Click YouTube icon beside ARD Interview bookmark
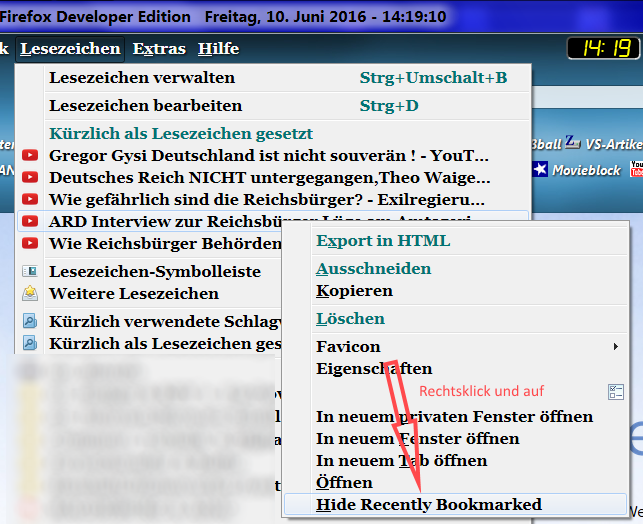This screenshot has height=524, width=643. 30,221
